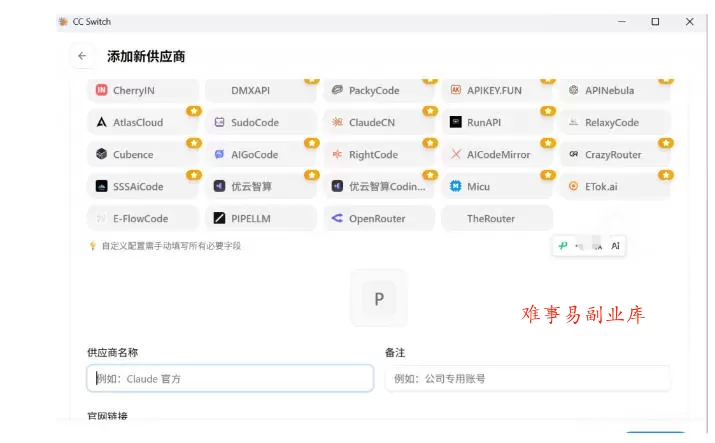Choose AtlasCloud provider preset
Image resolution: width=715 pixels, height=443 pixels.
[x=143, y=122]
